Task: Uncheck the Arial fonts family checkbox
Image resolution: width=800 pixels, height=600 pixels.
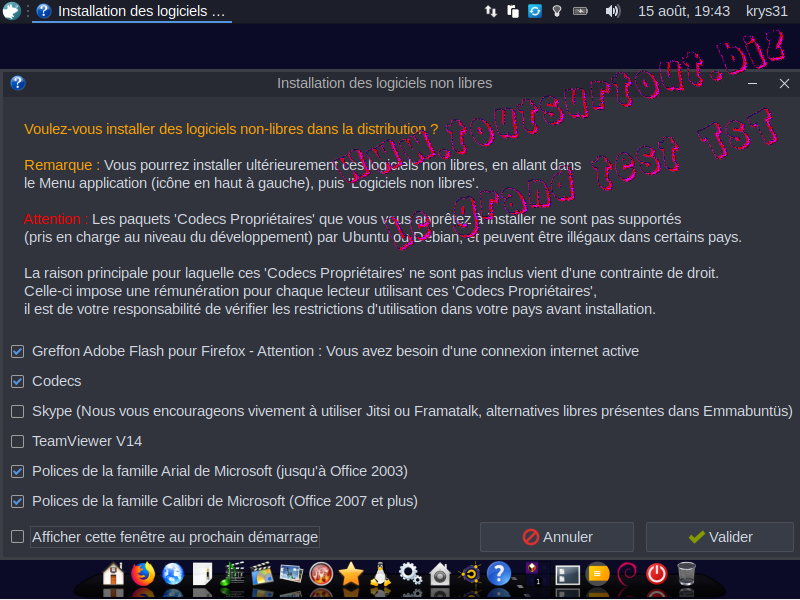Action: click(x=18, y=471)
